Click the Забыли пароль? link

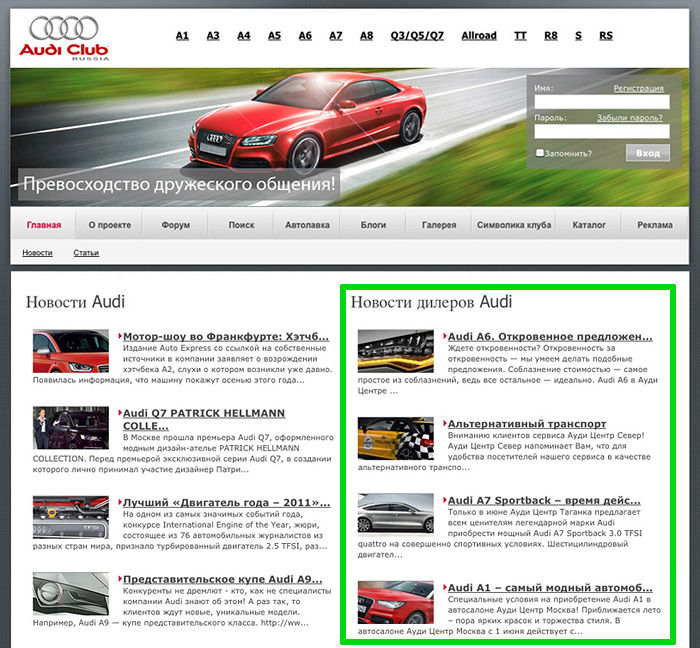click(630, 118)
